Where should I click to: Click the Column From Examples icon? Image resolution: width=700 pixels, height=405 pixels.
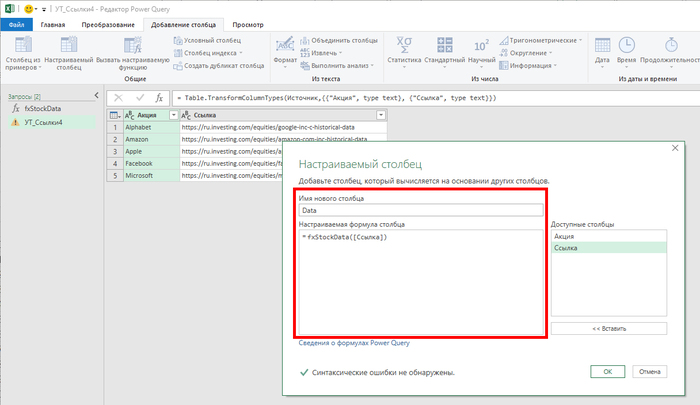click(x=20, y=46)
